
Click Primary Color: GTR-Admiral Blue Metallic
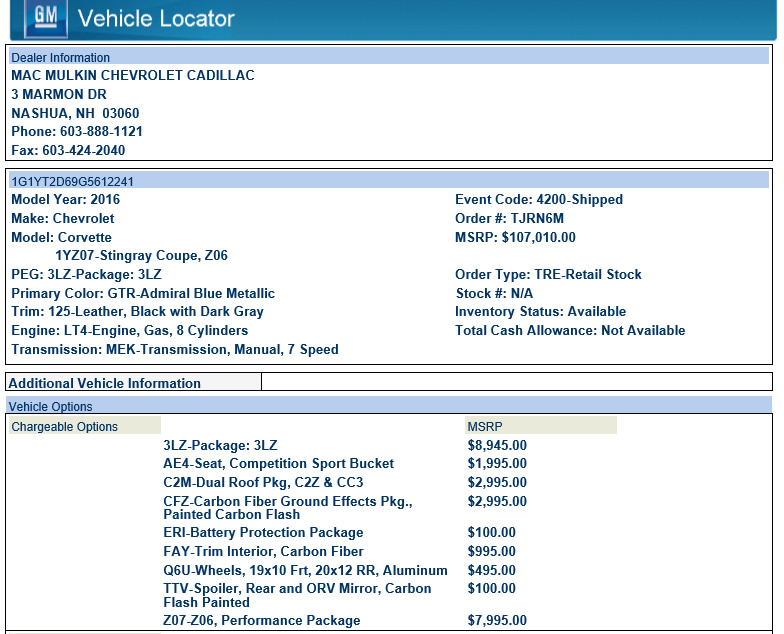[x=143, y=294]
